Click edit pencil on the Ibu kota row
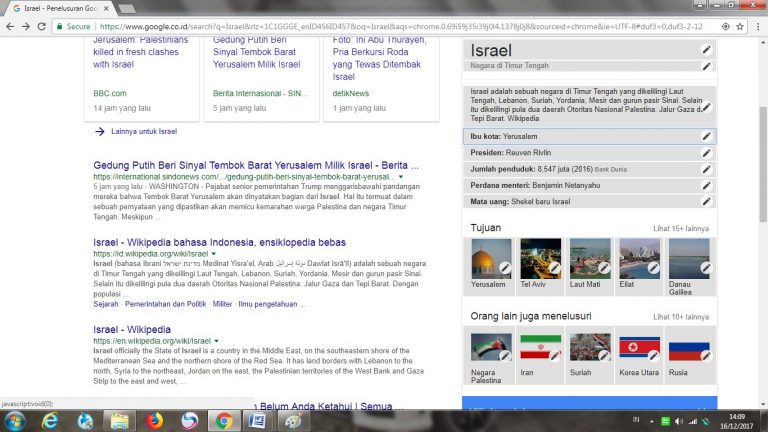This screenshot has height=432, width=768. pos(706,136)
